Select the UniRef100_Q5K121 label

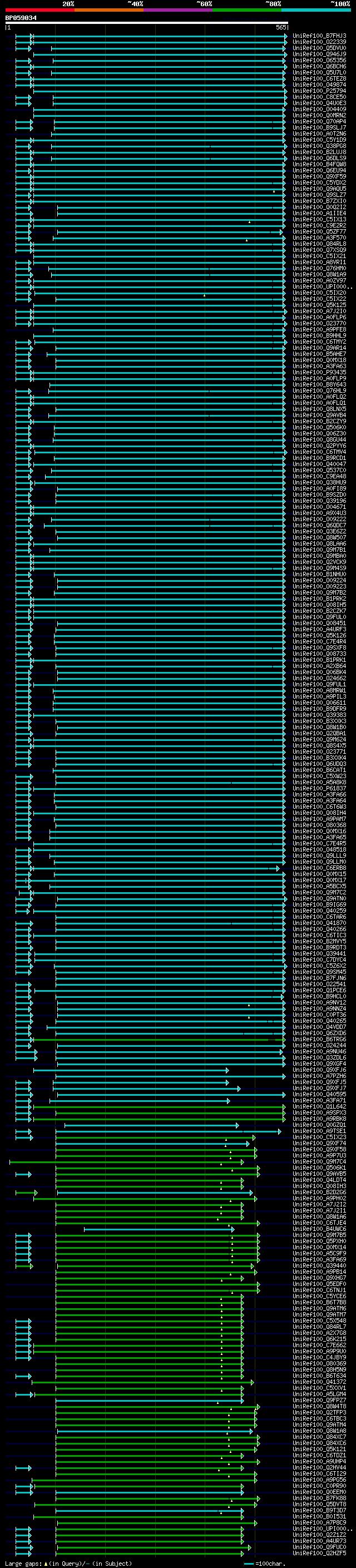point(319,1450)
